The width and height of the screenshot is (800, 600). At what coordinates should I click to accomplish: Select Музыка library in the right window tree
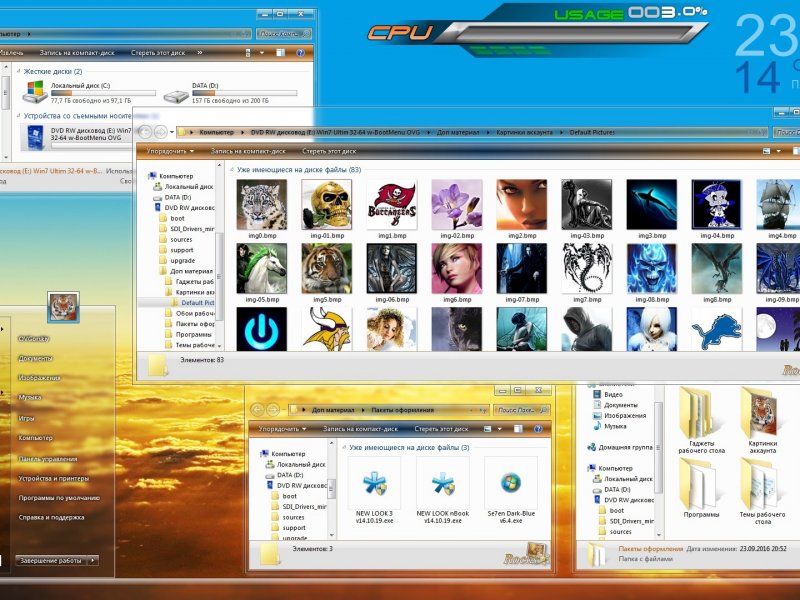[615, 426]
